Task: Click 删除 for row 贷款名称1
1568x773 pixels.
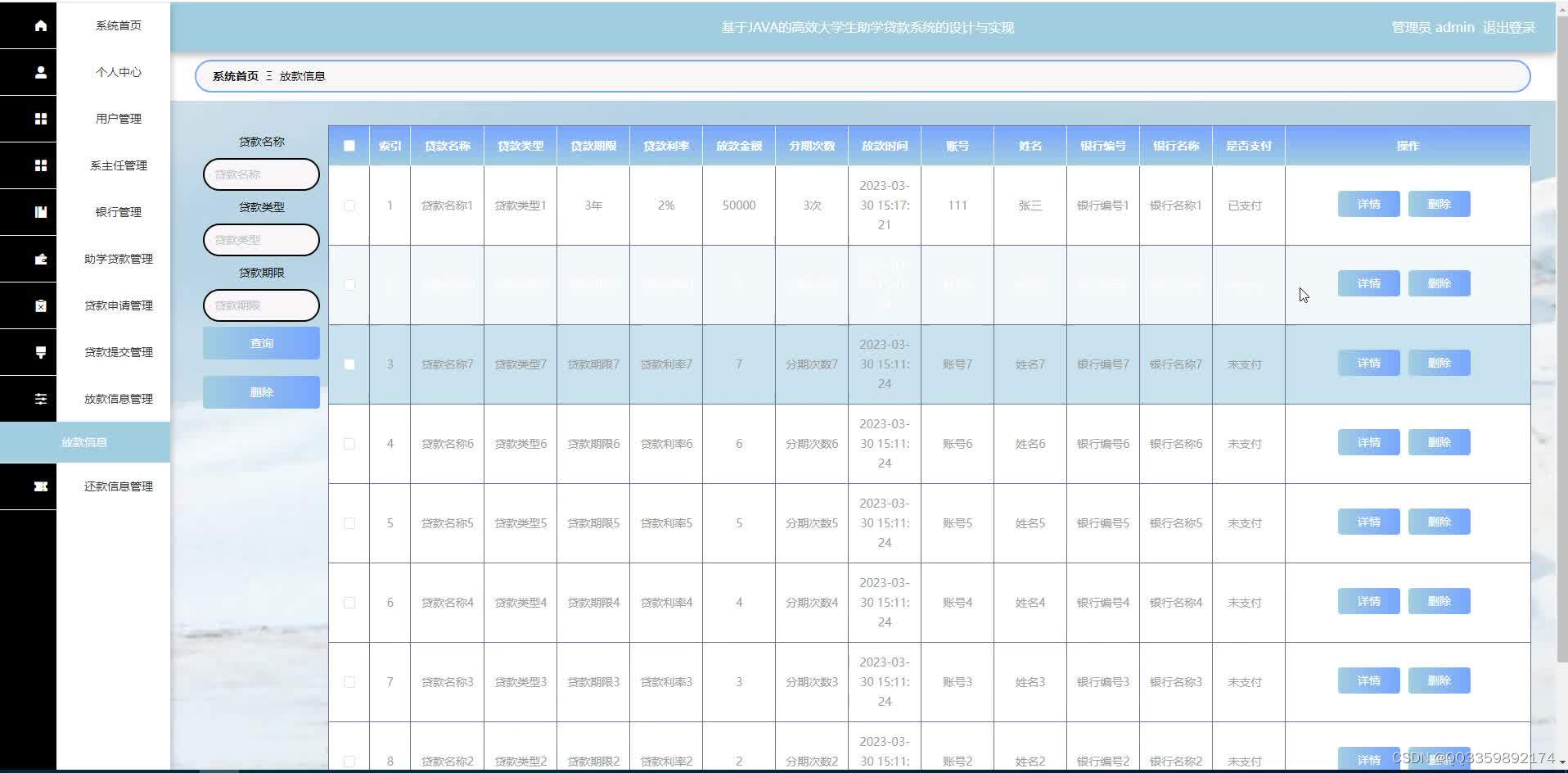Action: tap(1439, 204)
